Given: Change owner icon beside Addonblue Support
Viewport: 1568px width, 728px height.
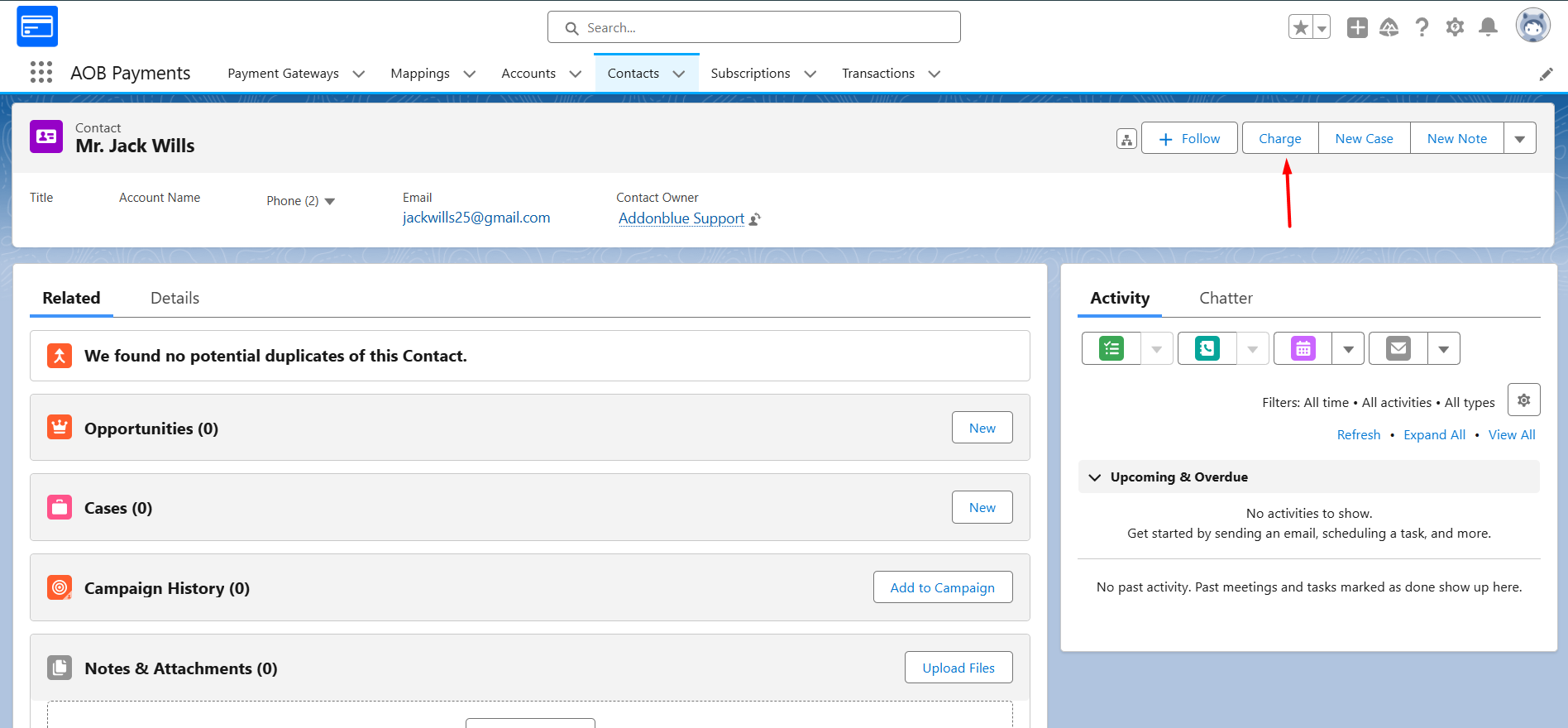Looking at the screenshot, I should 755,219.
